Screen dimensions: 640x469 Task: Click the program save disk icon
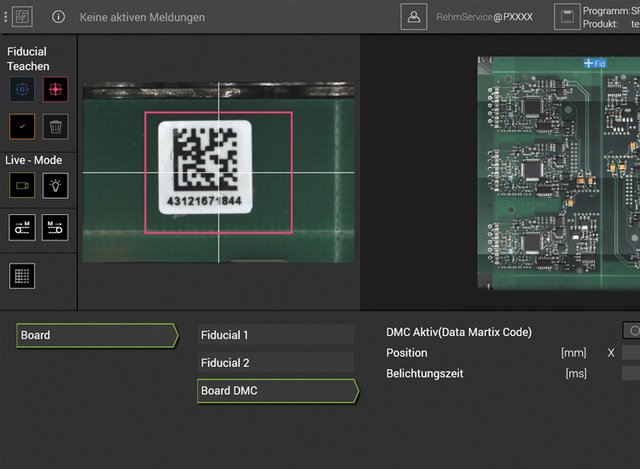(566, 17)
